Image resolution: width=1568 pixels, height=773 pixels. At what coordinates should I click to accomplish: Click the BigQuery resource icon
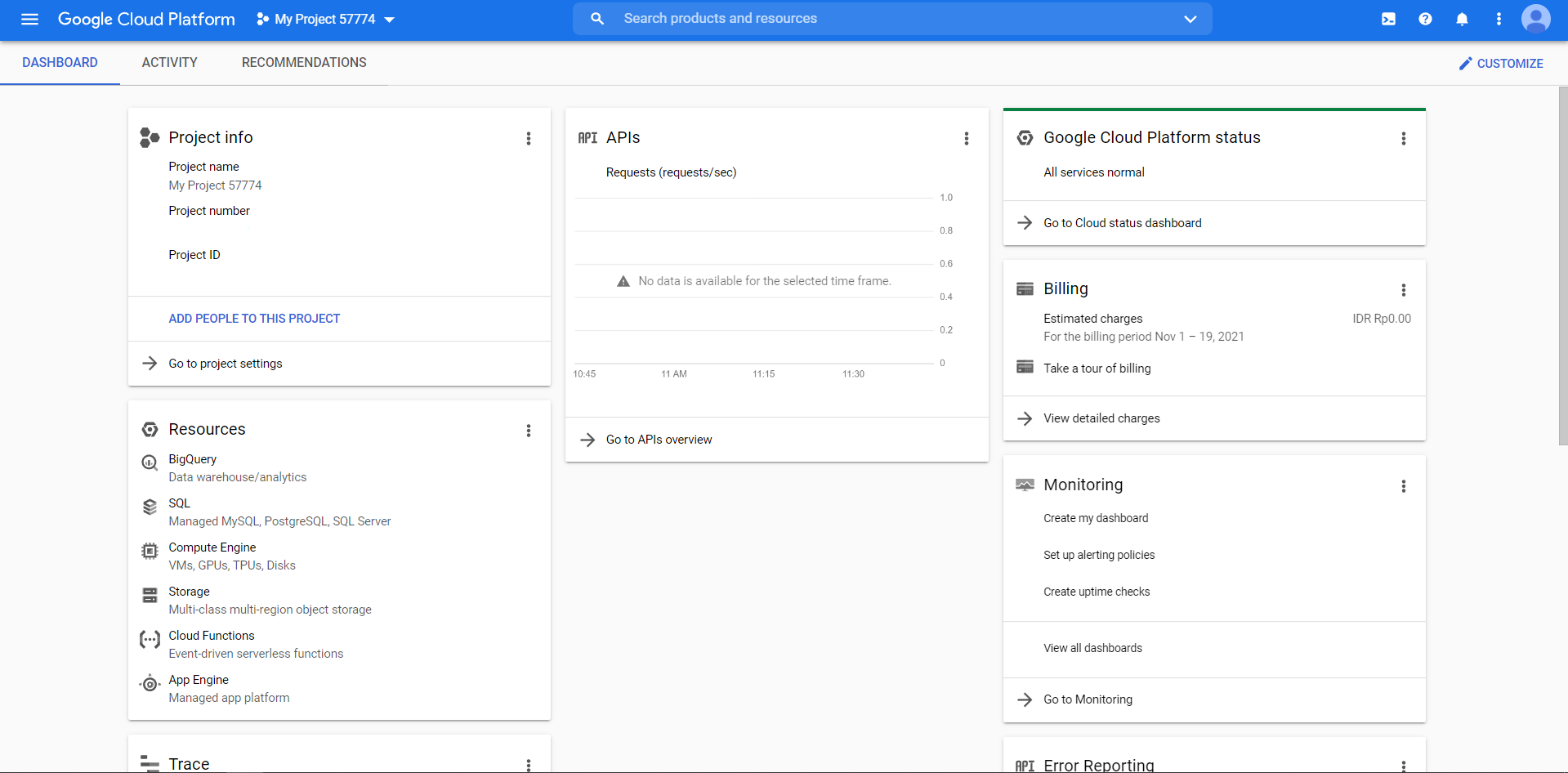(150, 462)
